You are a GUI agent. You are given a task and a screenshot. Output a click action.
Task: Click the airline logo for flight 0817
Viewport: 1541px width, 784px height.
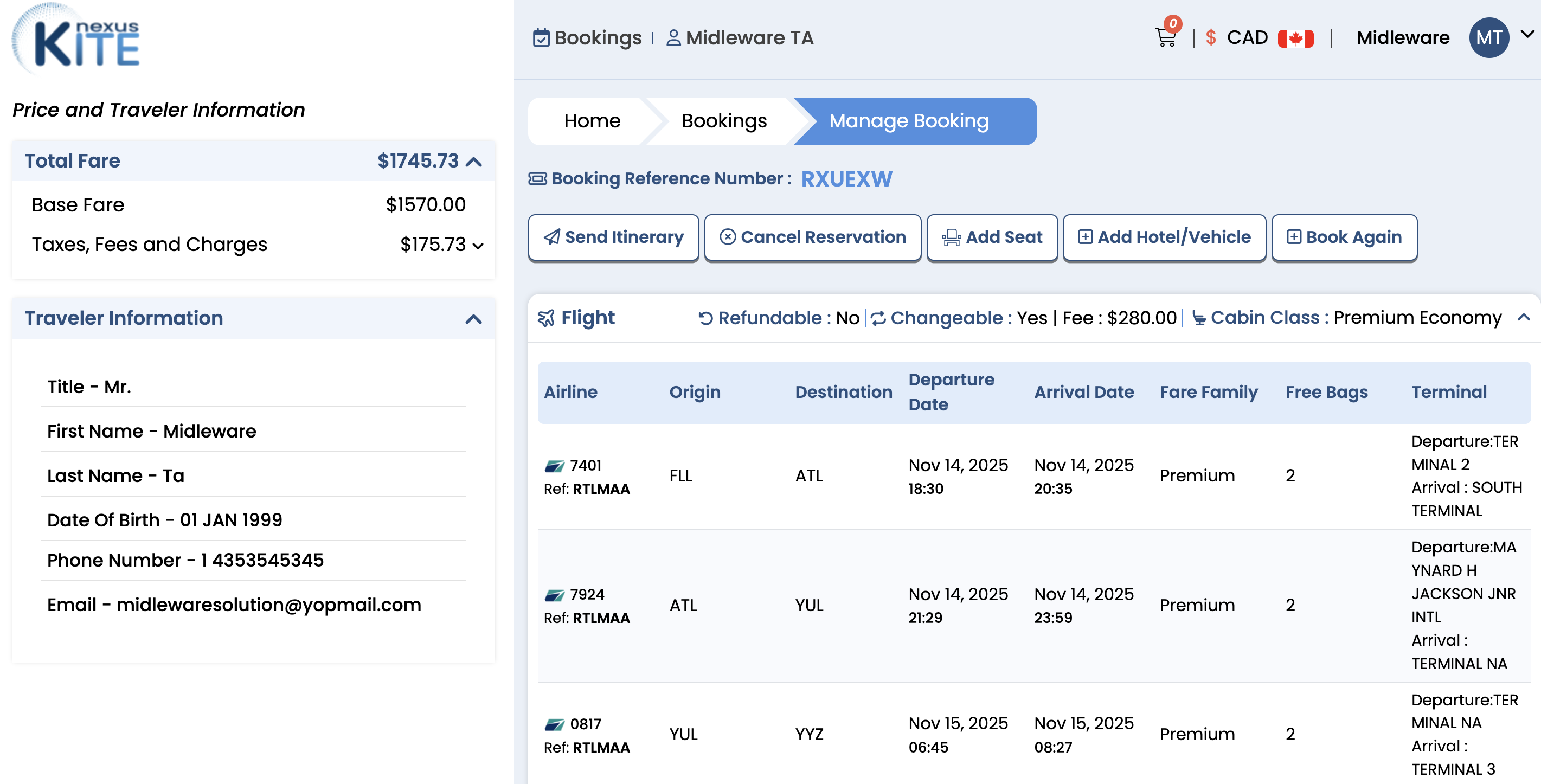pyautogui.click(x=554, y=724)
